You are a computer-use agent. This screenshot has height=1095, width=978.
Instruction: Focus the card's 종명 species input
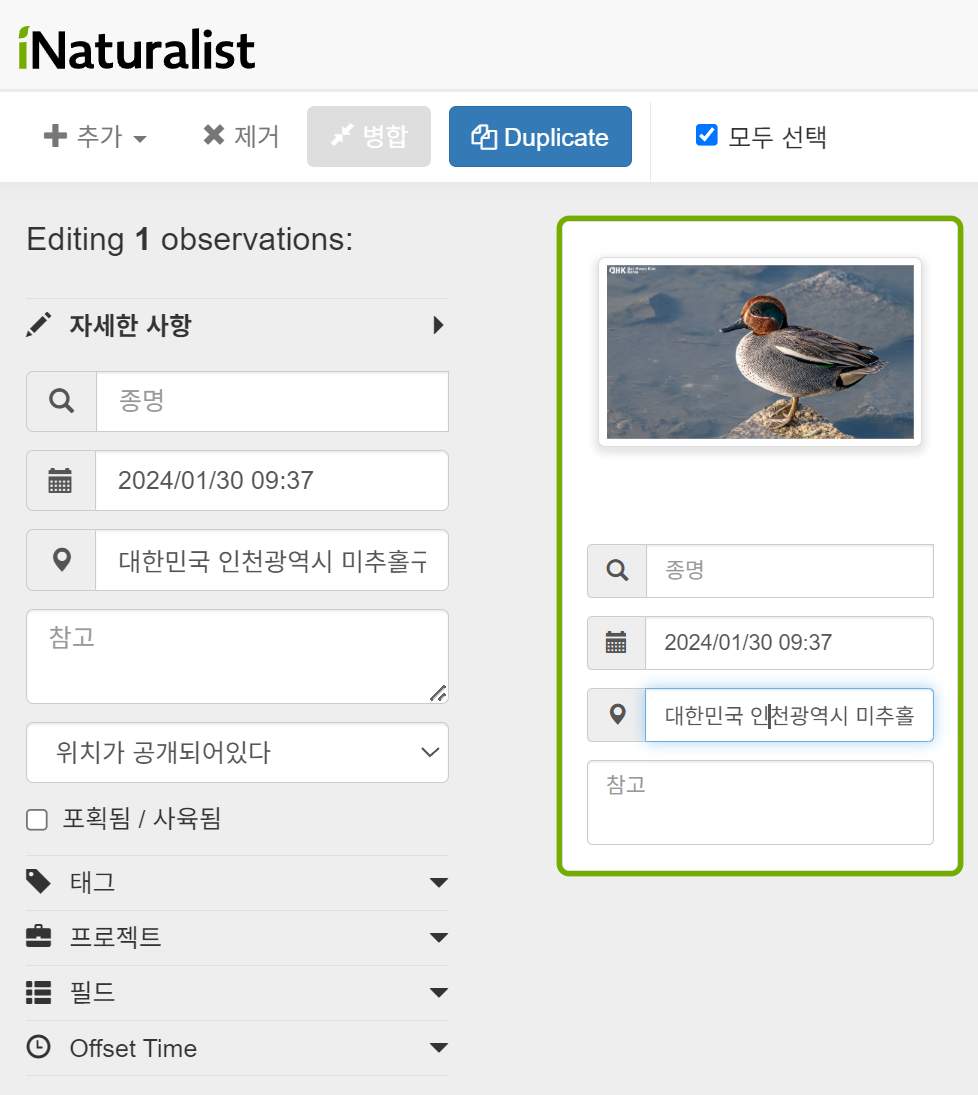click(789, 571)
